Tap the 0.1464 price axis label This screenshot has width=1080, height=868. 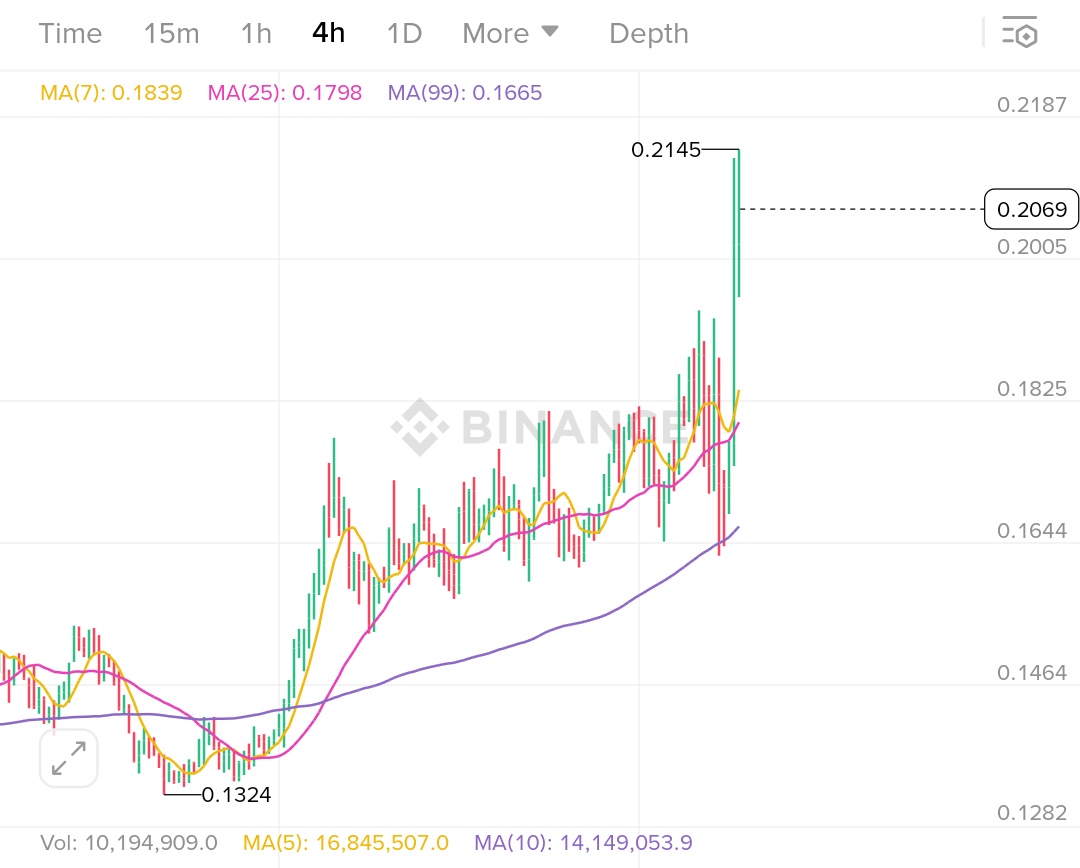[1032, 672]
